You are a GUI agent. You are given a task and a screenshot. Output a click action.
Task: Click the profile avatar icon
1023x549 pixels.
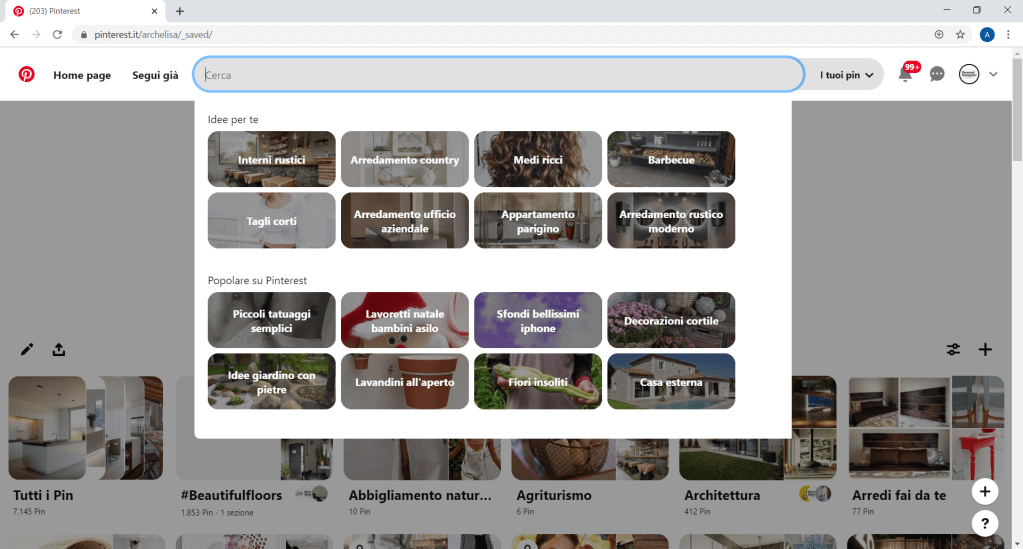click(x=968, y=74)
